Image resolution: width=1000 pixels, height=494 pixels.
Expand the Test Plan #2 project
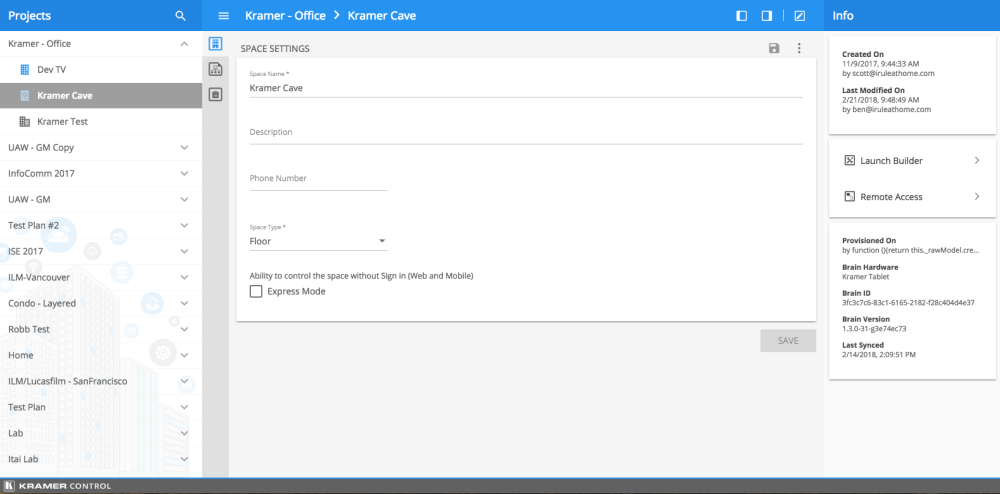click(x=184, y=226)
